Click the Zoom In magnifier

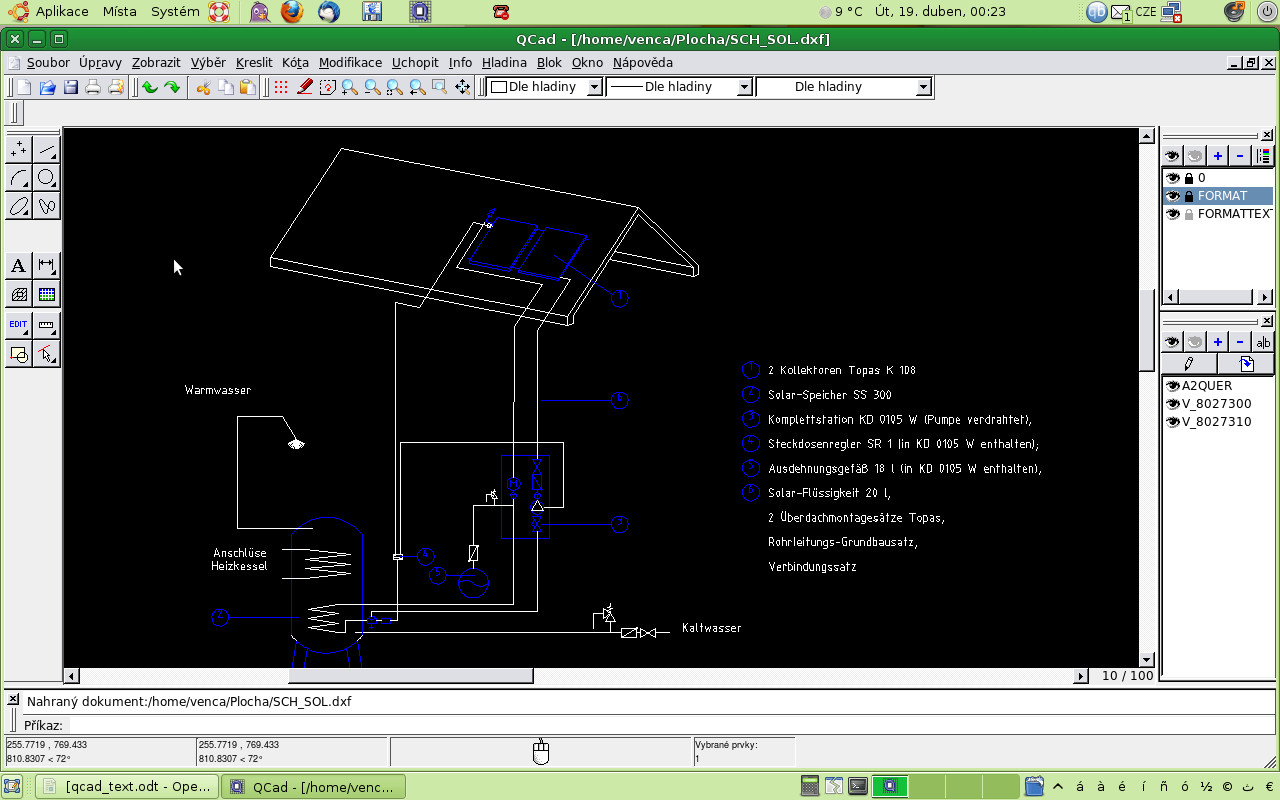click(x=349, y=87)
